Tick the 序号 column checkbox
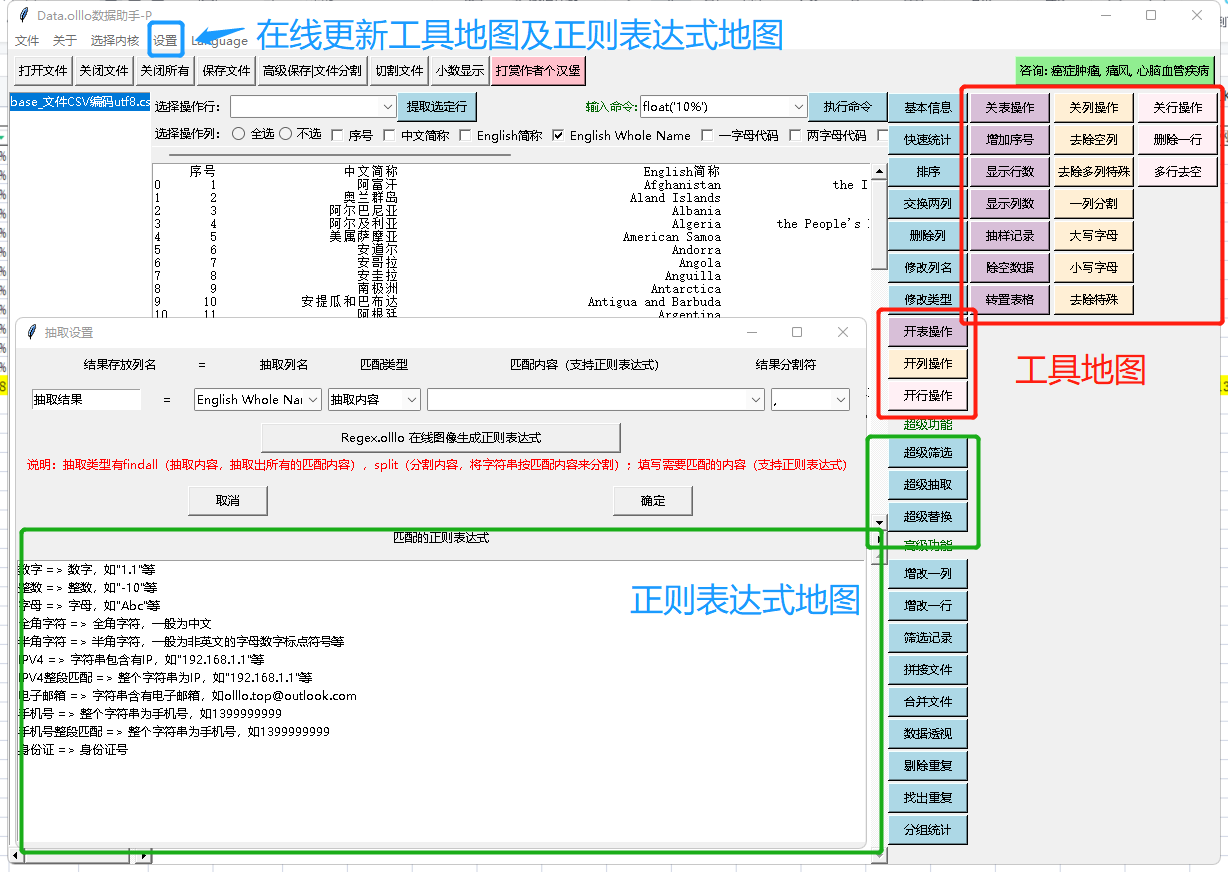 337,135
